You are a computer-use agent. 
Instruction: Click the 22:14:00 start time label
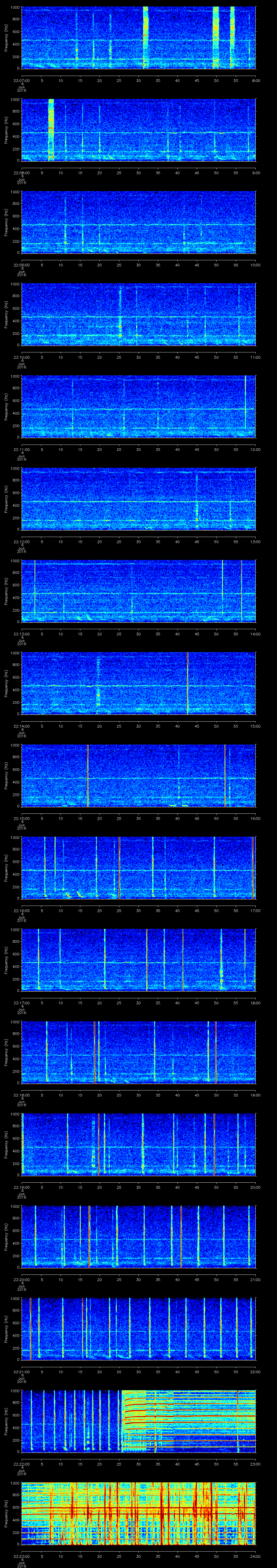21,726
